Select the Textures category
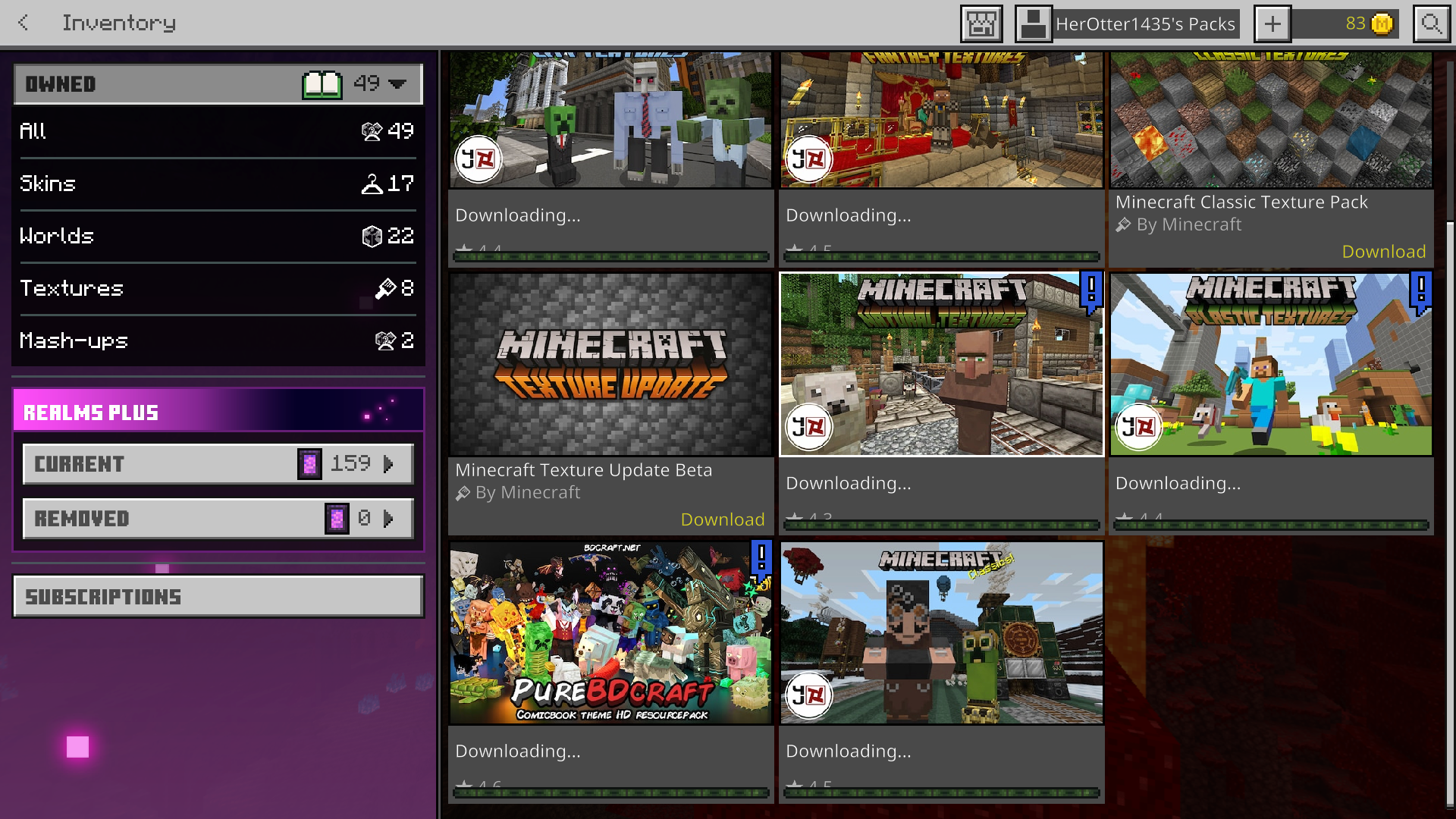 pyautogui.click(x=218, y=288)
